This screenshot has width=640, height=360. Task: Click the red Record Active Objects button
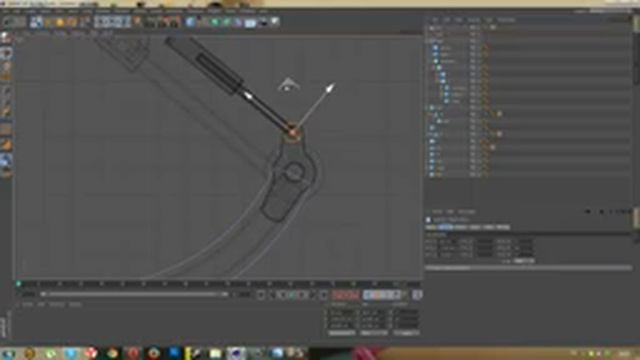[336, 295]
